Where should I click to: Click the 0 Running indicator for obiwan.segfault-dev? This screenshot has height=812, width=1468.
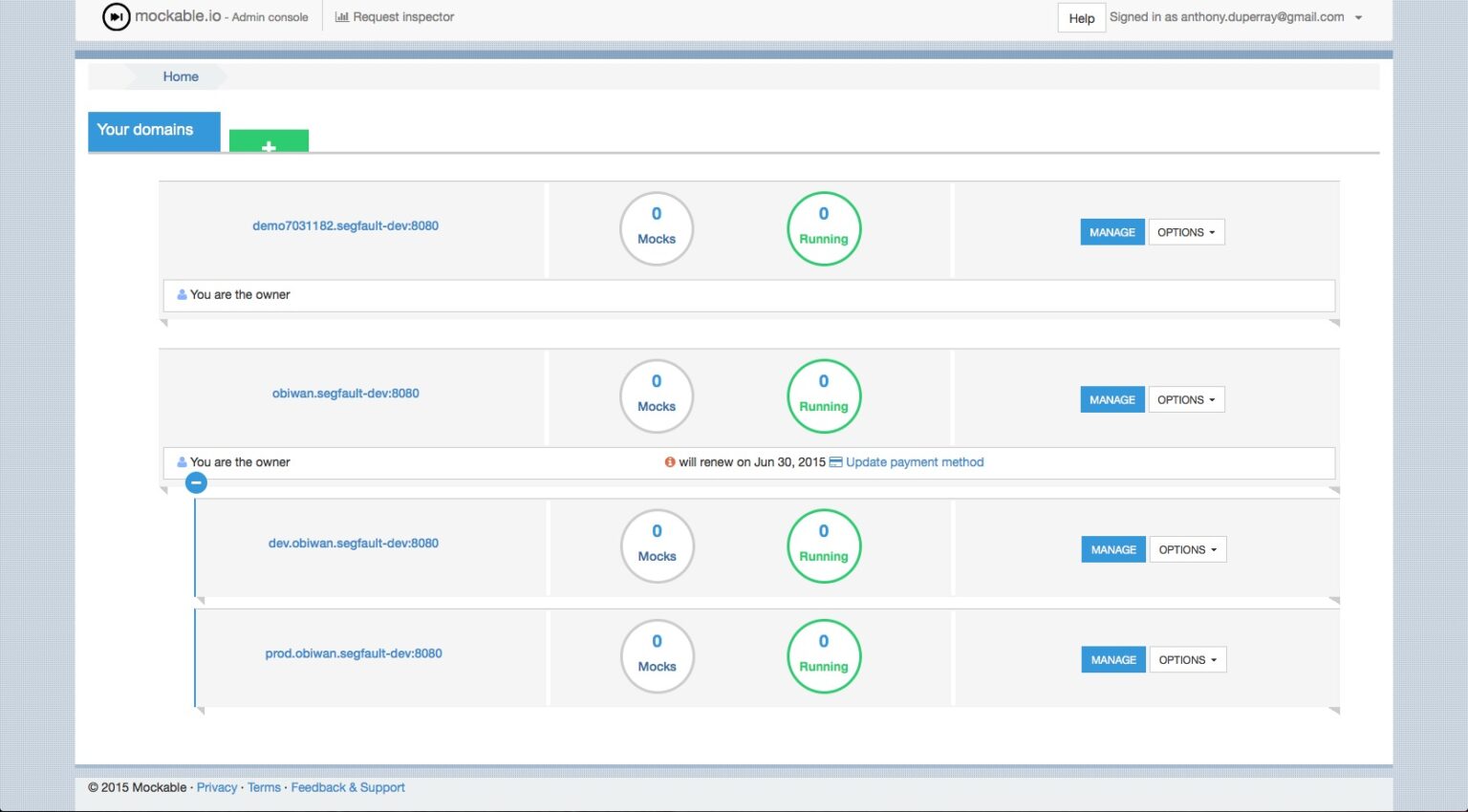823,395
